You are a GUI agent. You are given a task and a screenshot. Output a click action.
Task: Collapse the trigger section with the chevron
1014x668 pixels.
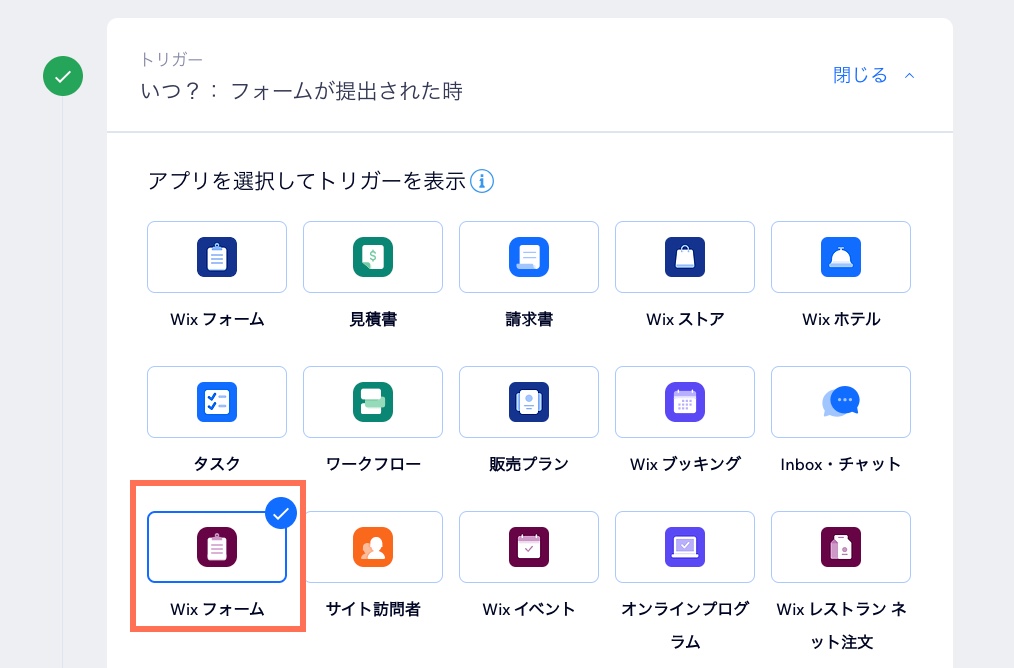tap(909, 76)
